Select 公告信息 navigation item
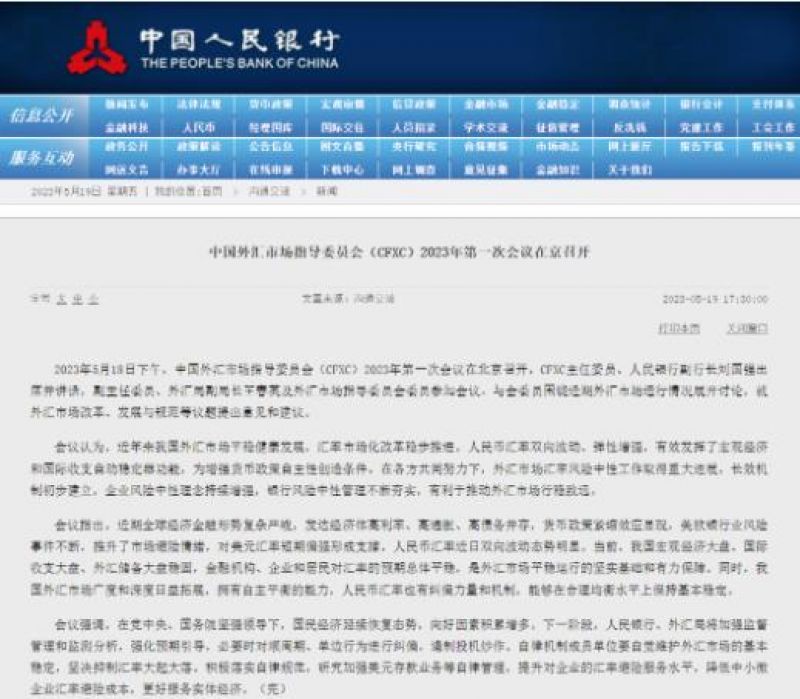800x699 pixels. [270, 147]
